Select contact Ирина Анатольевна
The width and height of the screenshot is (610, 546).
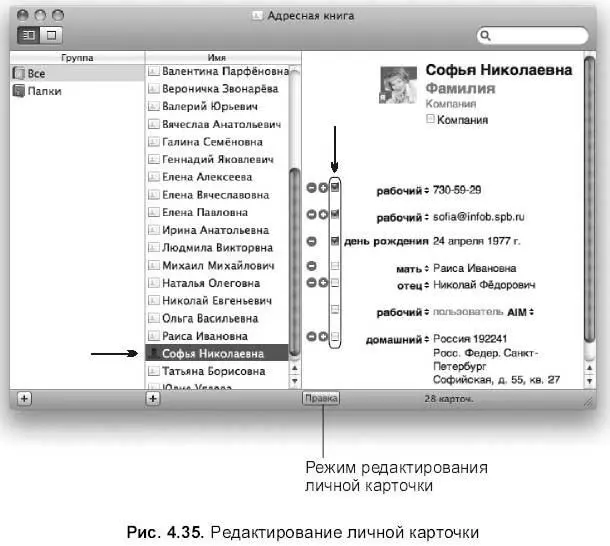coord(217,230)
